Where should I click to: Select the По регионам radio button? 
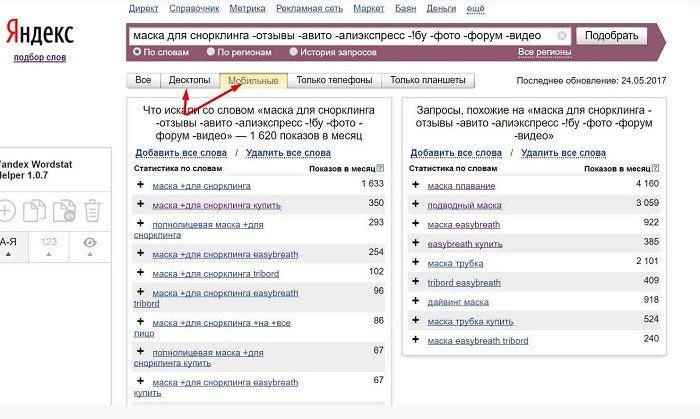[211, 52]
